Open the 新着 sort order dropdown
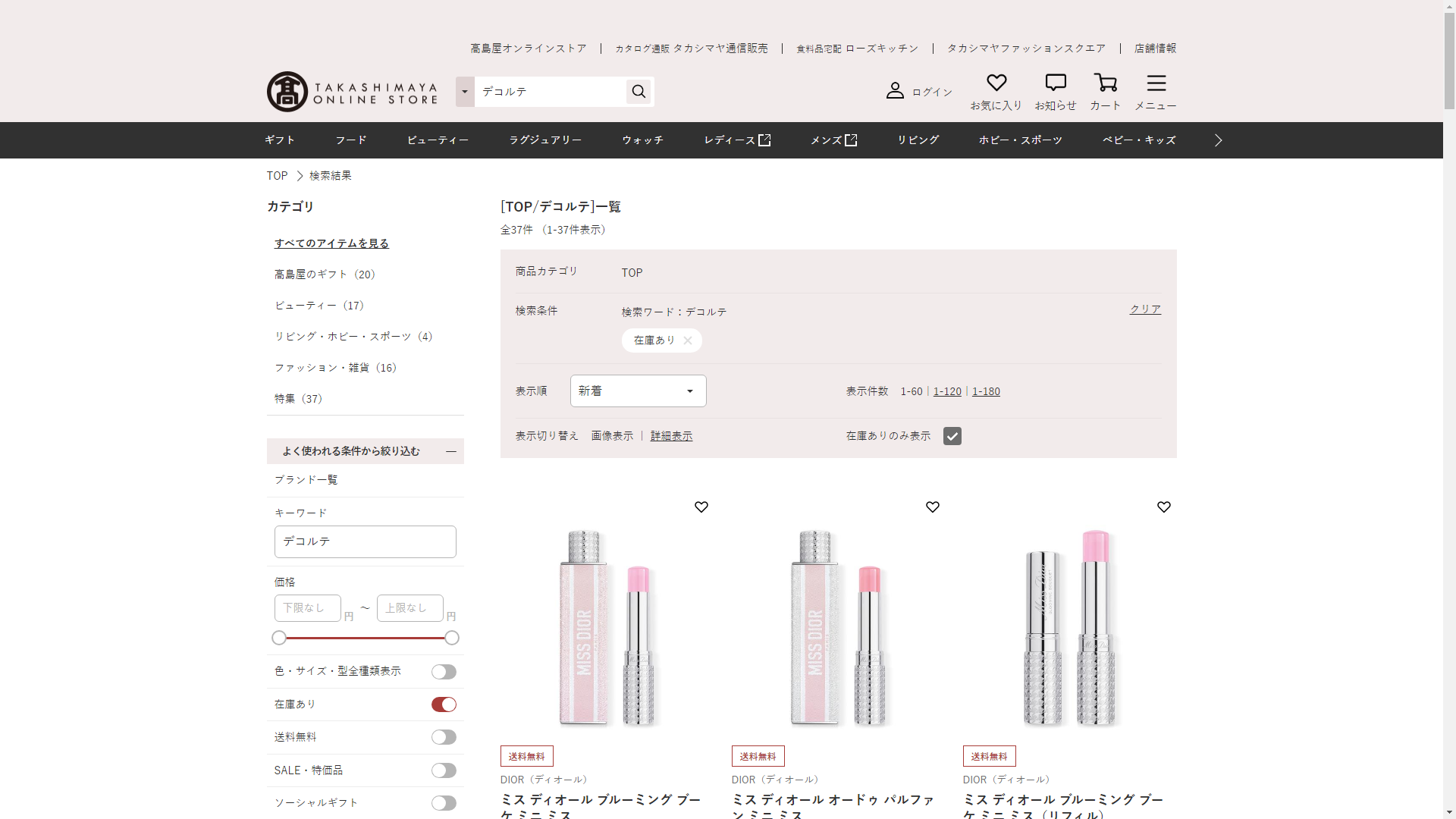The height and width of the screenshot is (819, 1456). click(638, 391)
